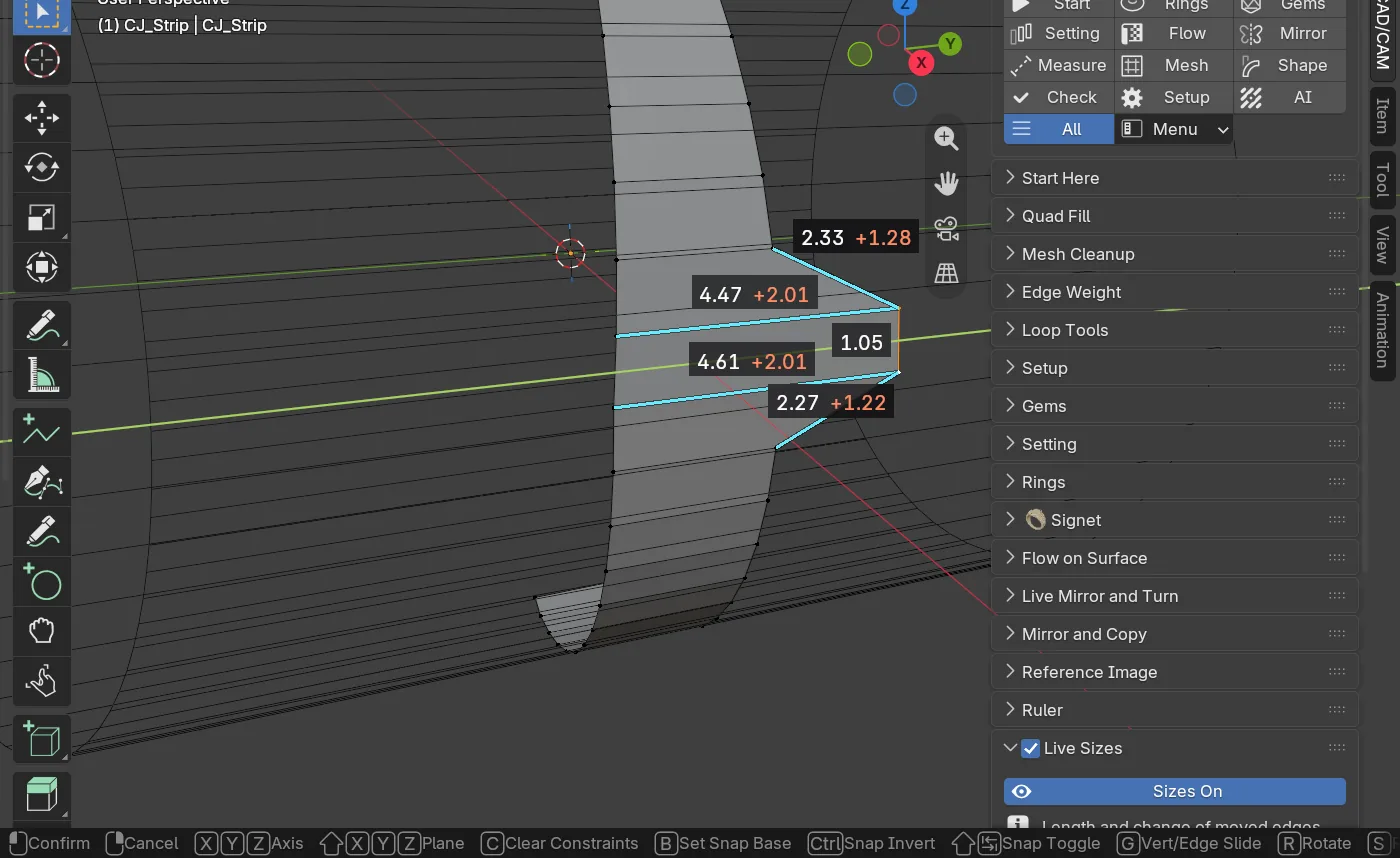1400x858 pixels.
Task: Click the 1.05 edge length label
Action: (861, 343)
